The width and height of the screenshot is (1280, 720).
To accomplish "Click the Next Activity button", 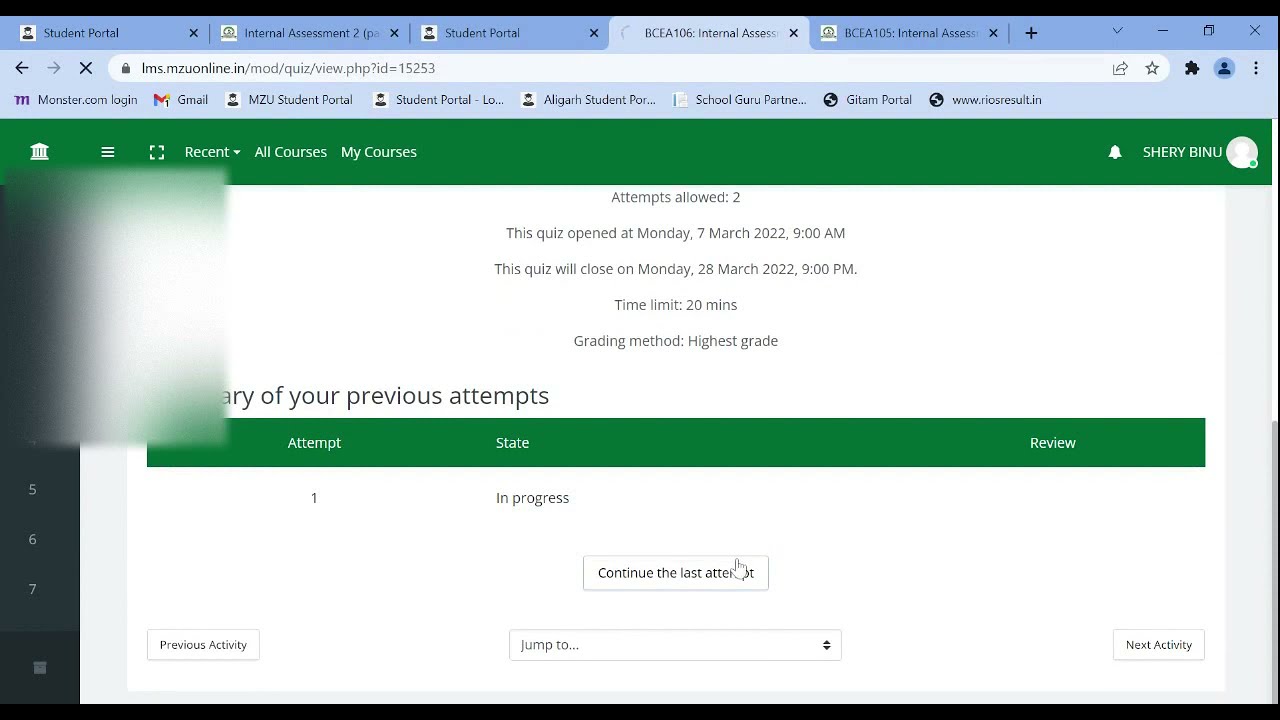I will coord(1159,645).
